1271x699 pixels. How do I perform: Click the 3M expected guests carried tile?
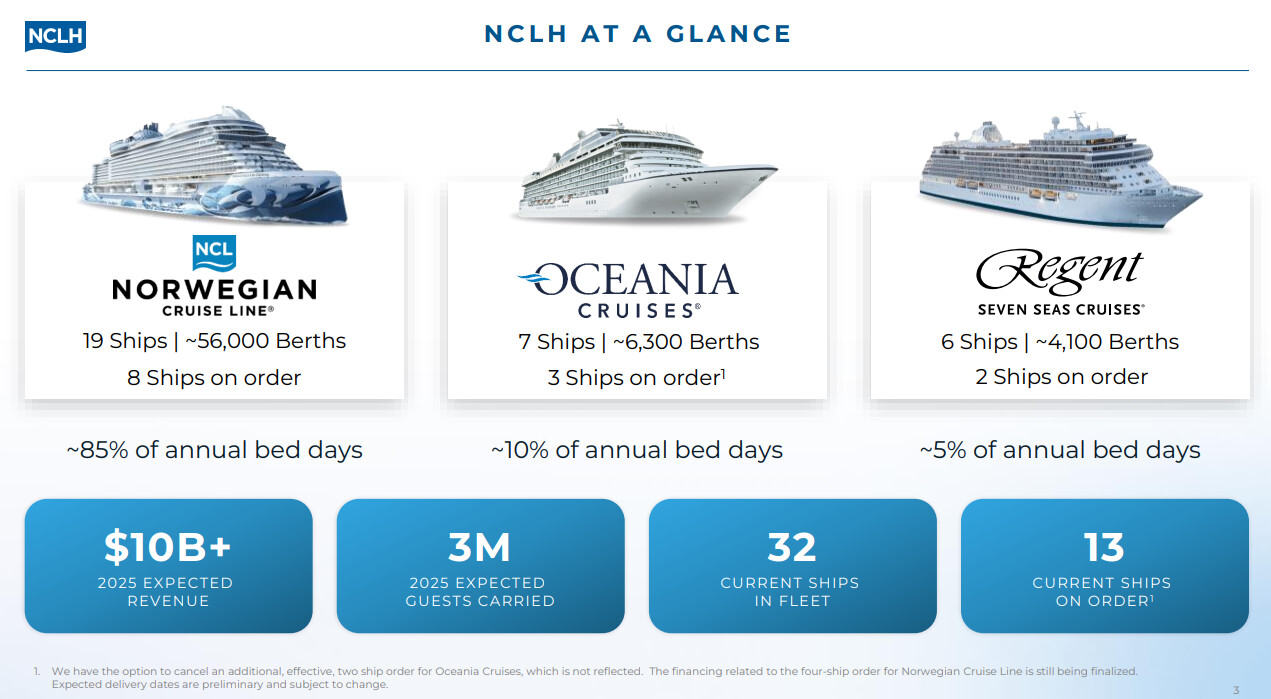pos(480,566)
